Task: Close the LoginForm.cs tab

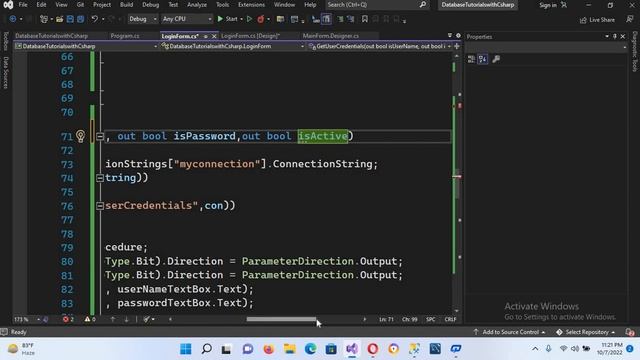Action: (x=214, y=36)
